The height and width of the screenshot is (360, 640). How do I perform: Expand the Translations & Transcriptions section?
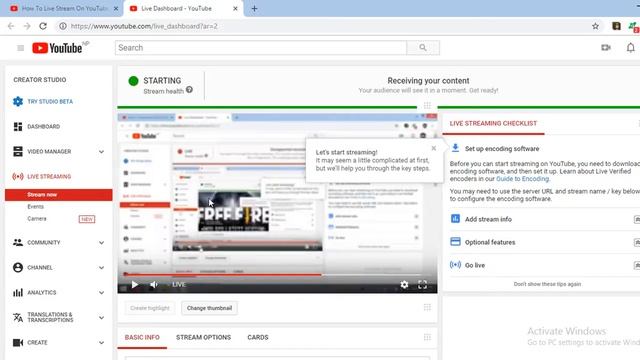[x=101, y=318]
